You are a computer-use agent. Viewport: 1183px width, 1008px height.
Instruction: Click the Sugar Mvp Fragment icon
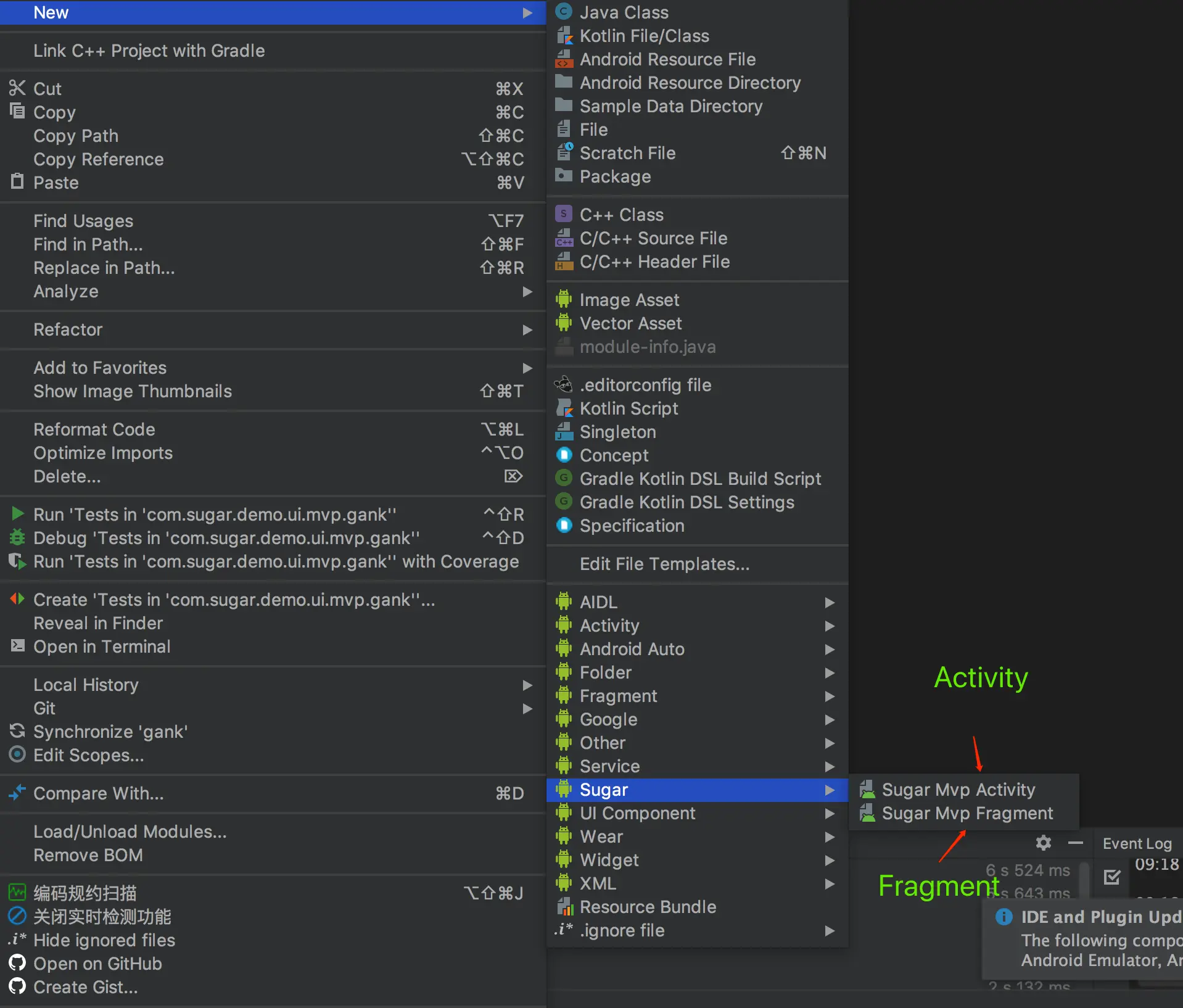(867, 813)
